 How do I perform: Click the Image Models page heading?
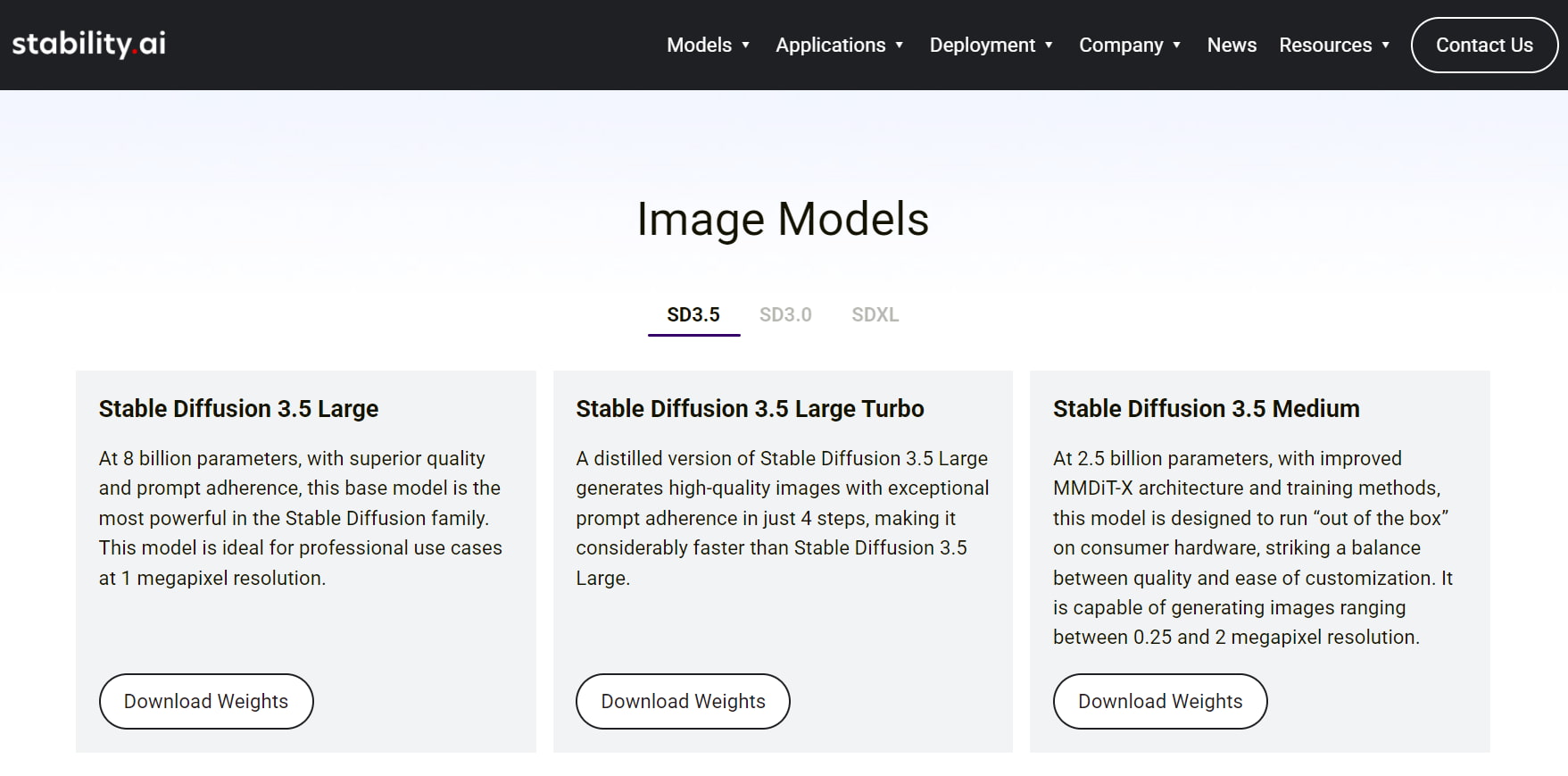coord(783,219)
